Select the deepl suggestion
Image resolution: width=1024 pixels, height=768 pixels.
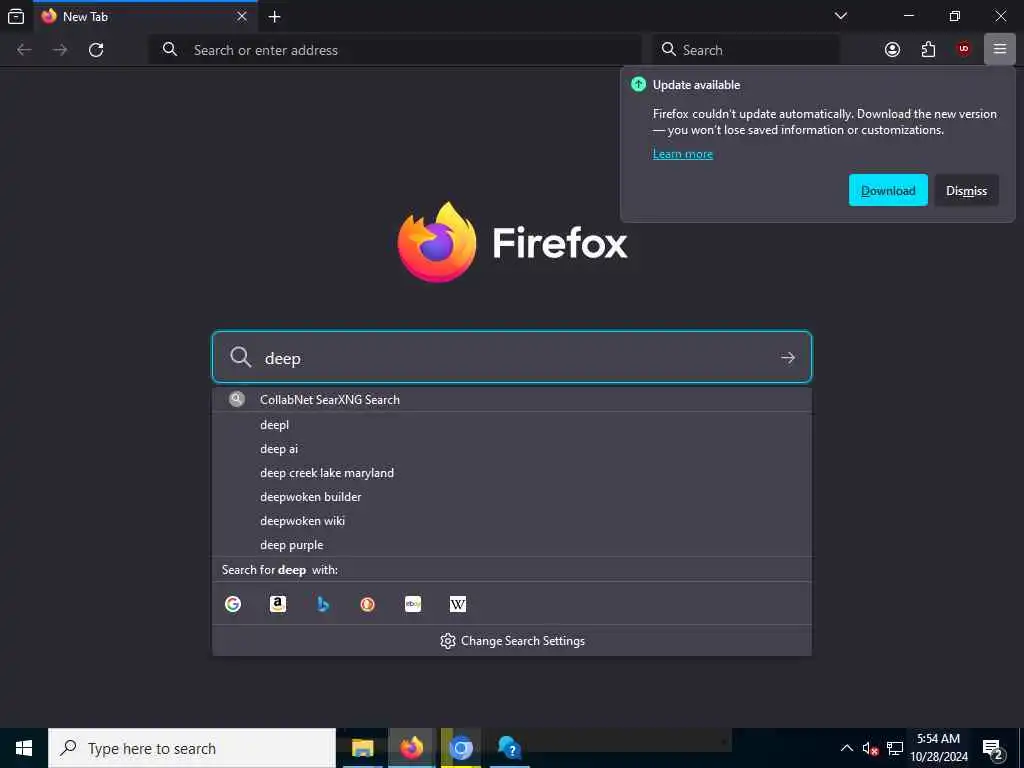512,424
